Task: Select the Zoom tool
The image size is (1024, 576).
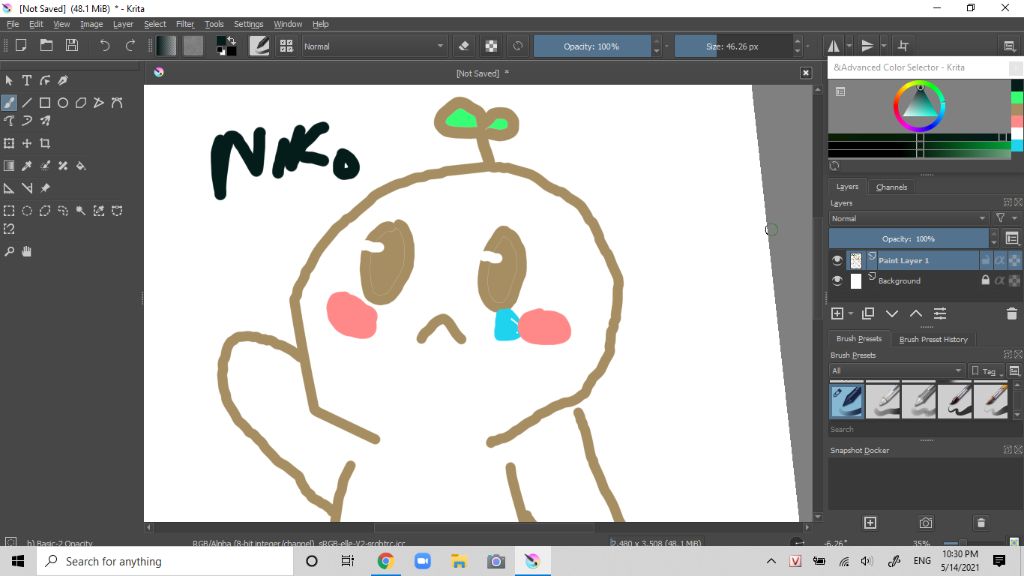Action: click(x=9, y=251)
